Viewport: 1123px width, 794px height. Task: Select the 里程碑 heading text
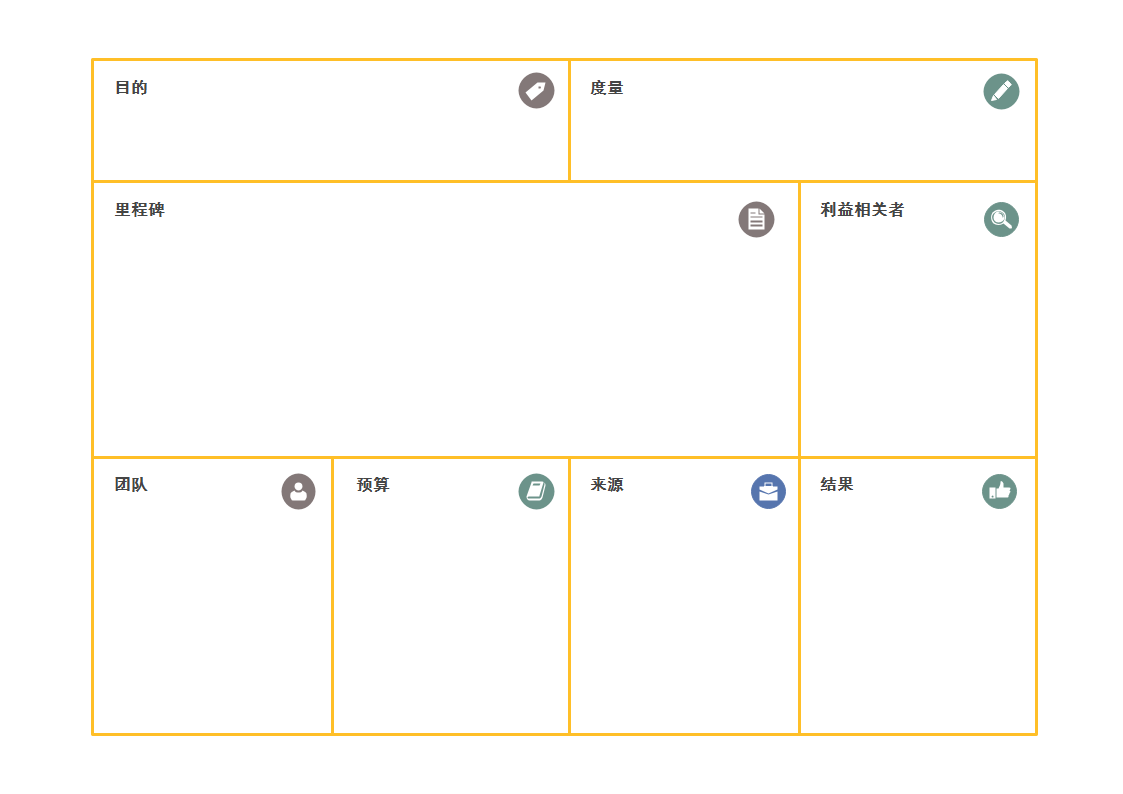140,210
